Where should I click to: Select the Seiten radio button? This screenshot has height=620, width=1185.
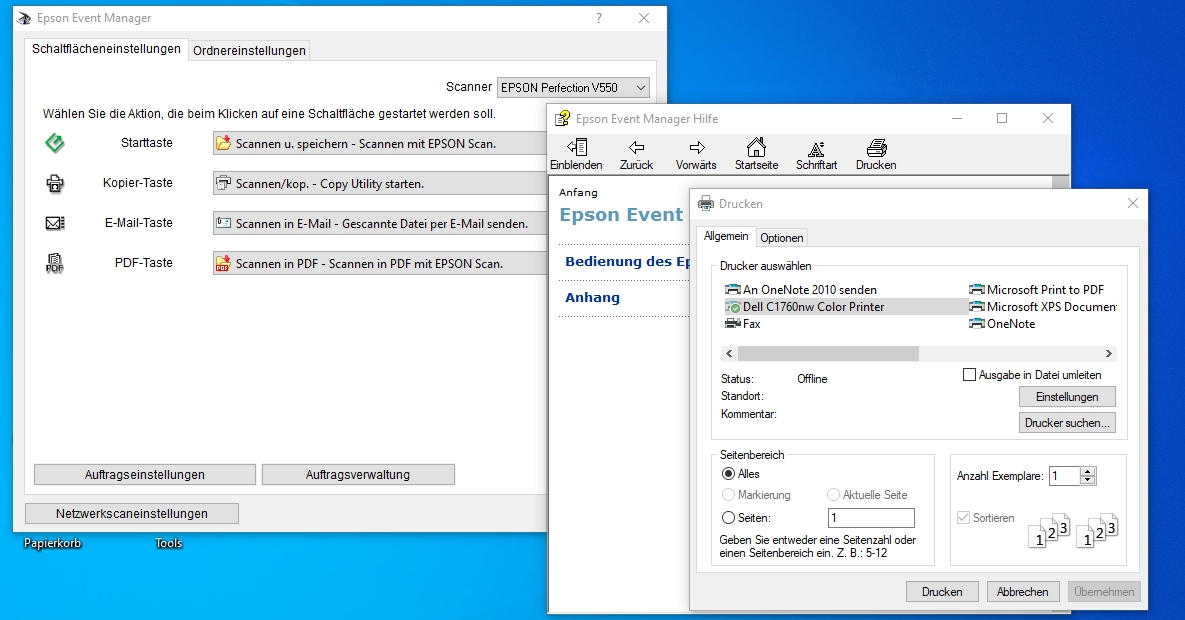pyautogui.click(x=729, y=518)
